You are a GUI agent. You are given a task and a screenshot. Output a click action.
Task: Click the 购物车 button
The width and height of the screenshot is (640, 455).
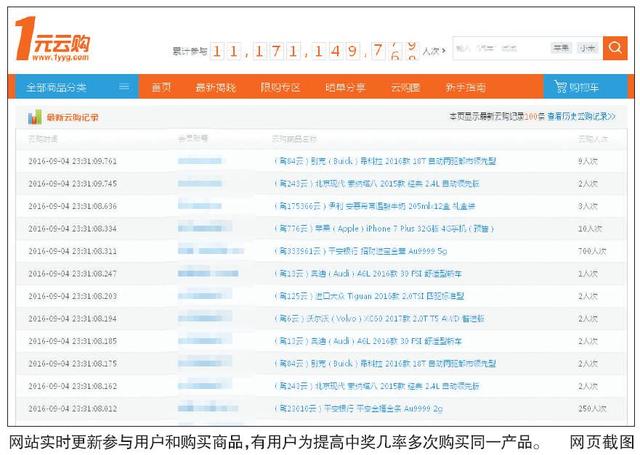(x=585, y=87)
